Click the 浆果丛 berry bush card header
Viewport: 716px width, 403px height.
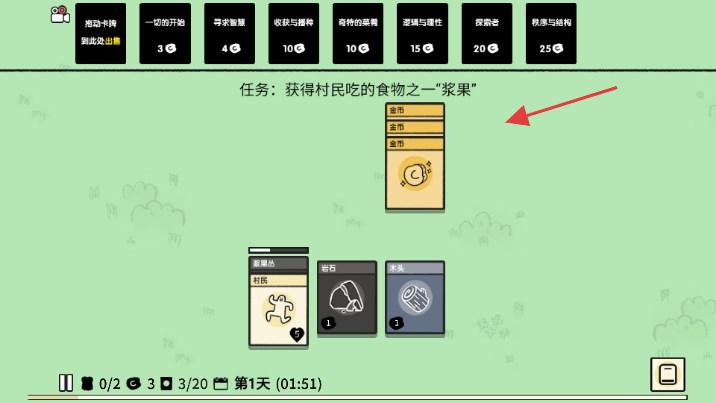279,264
